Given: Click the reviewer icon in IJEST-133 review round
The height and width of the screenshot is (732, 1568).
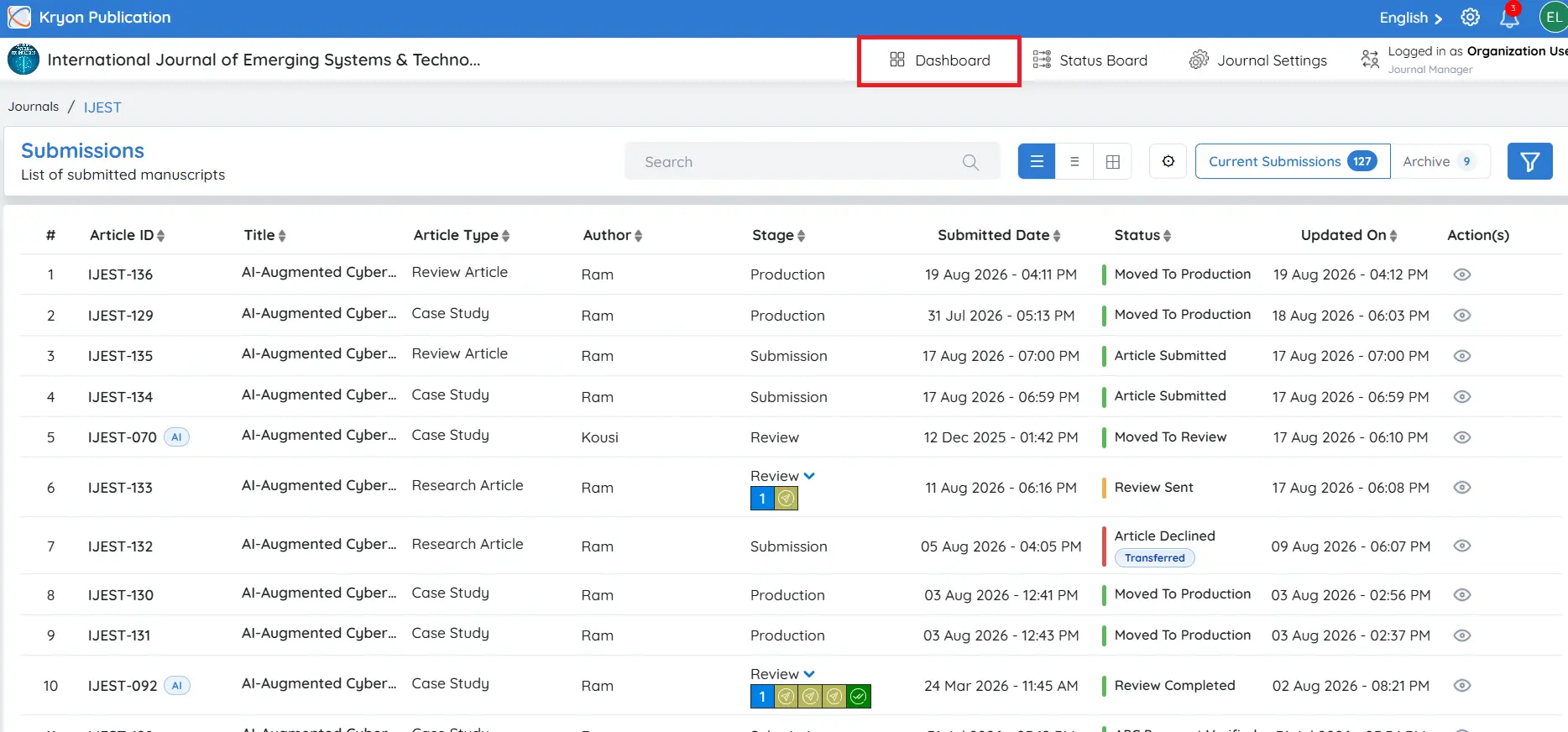Looking at the screenshot, I should click(x=786, y=499).
